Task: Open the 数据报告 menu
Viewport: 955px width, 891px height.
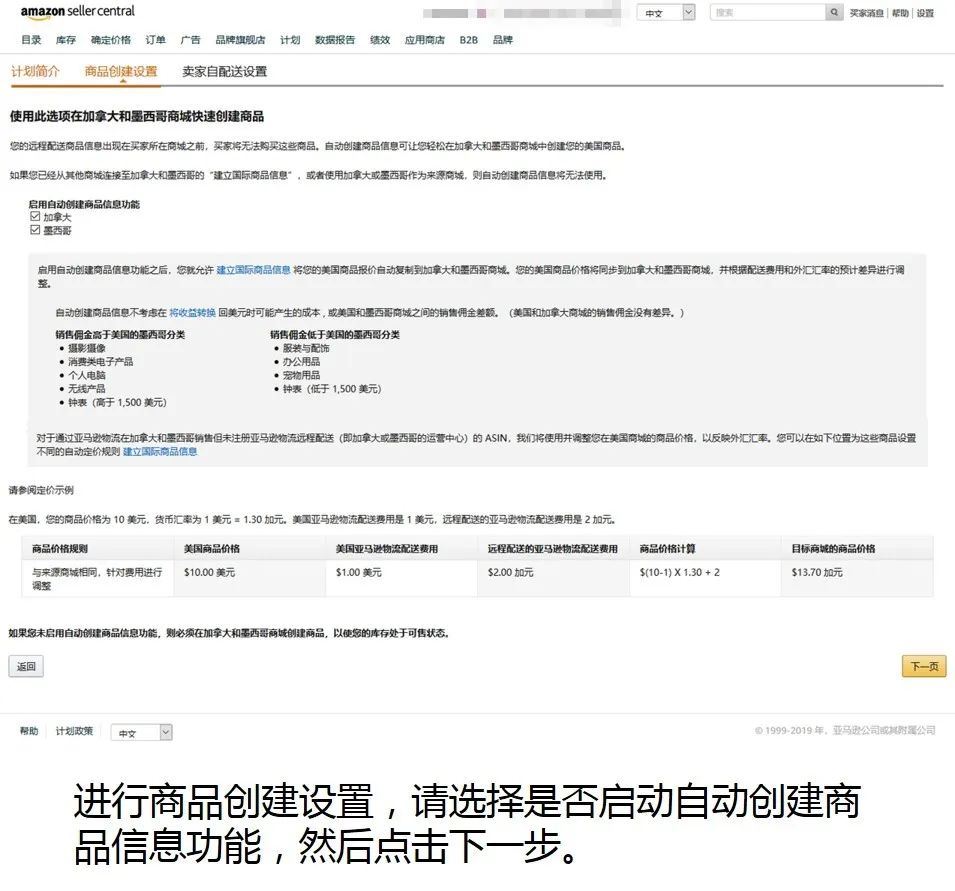Action: point(335,40)
